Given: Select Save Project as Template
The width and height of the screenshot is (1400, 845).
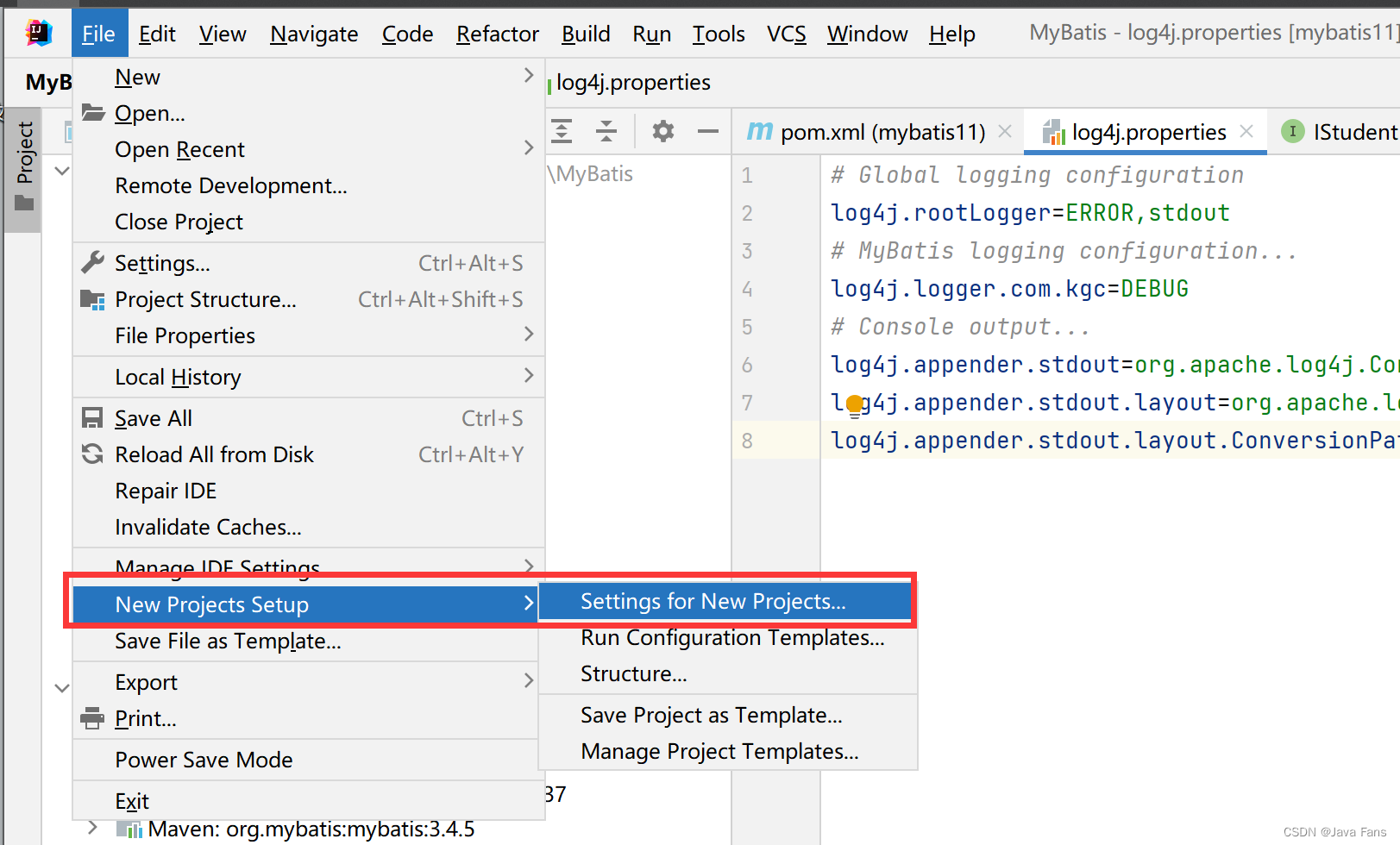Looking at the screenshot, I should tap(727, 715).
